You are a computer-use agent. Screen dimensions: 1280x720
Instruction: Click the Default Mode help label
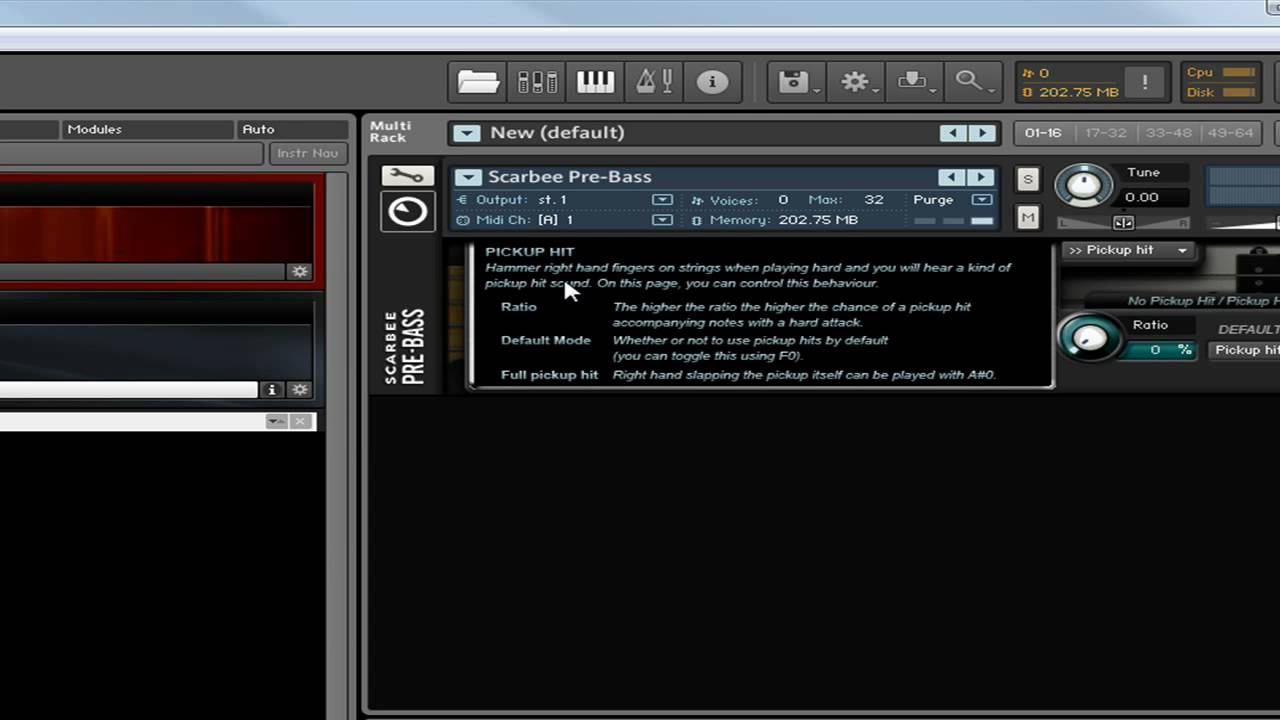(546, 340)
